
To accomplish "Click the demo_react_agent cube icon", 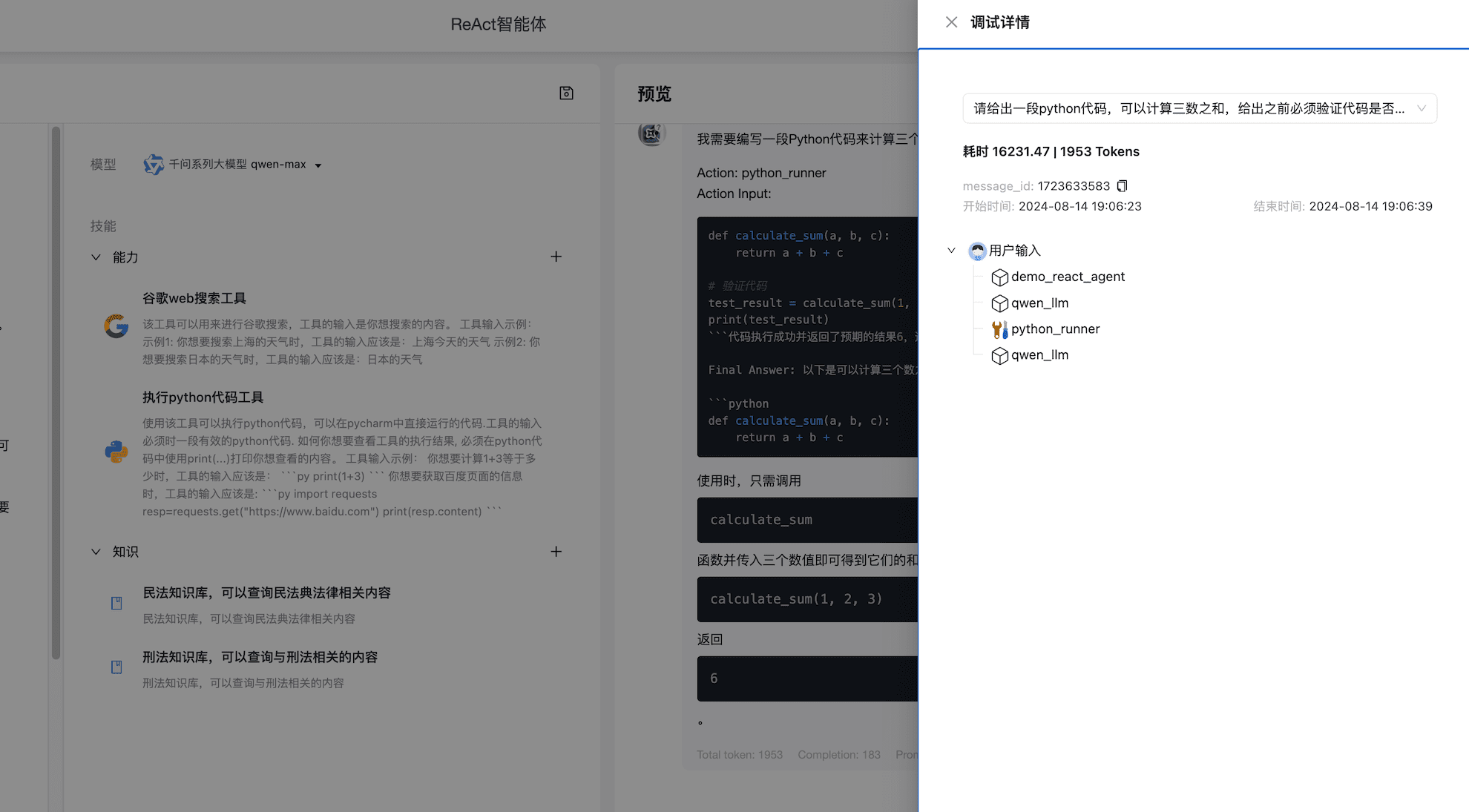I will (x=999, y=277).
